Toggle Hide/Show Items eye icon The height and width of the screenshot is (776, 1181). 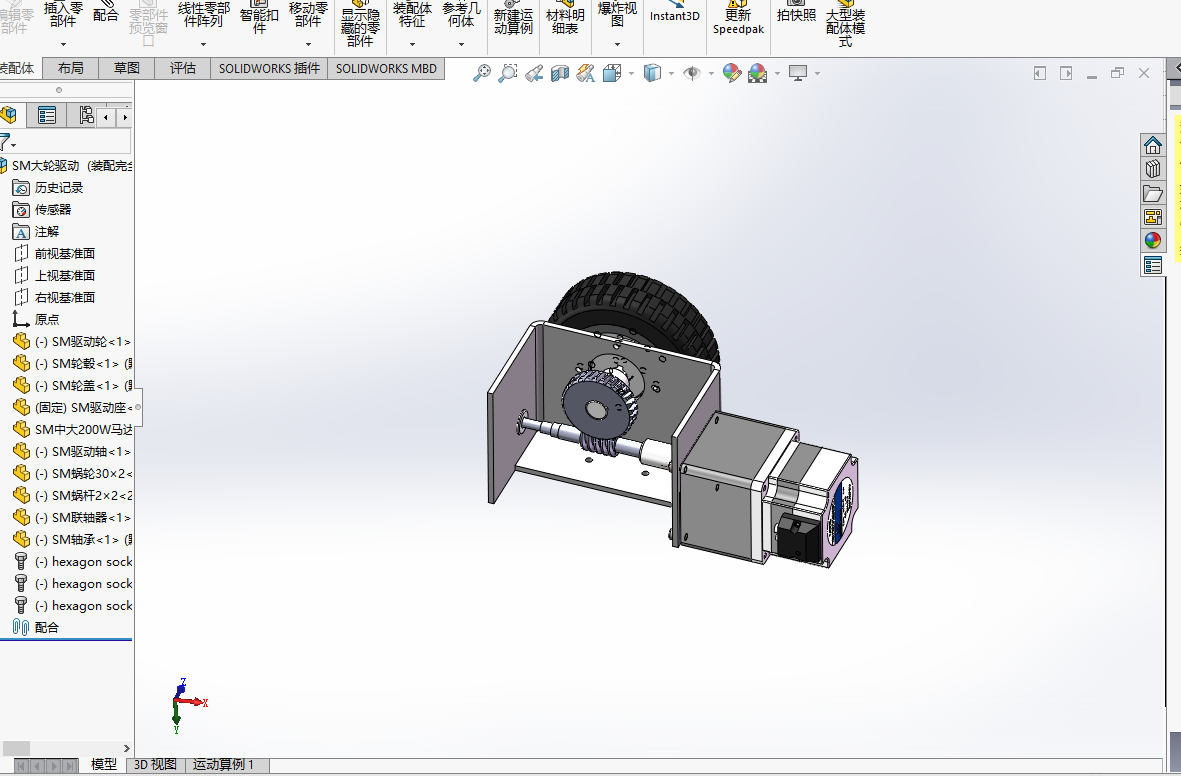click(x=691, y=73)
